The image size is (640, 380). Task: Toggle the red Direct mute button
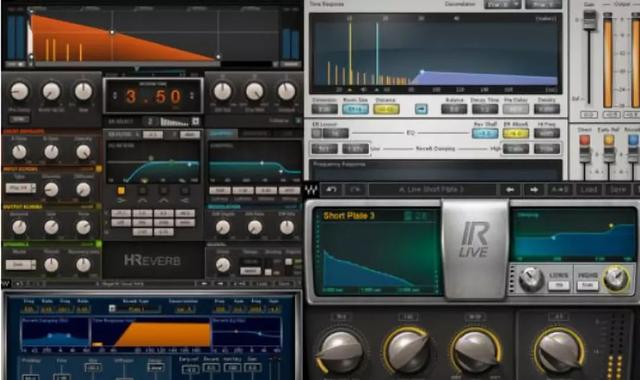(584, 140)
